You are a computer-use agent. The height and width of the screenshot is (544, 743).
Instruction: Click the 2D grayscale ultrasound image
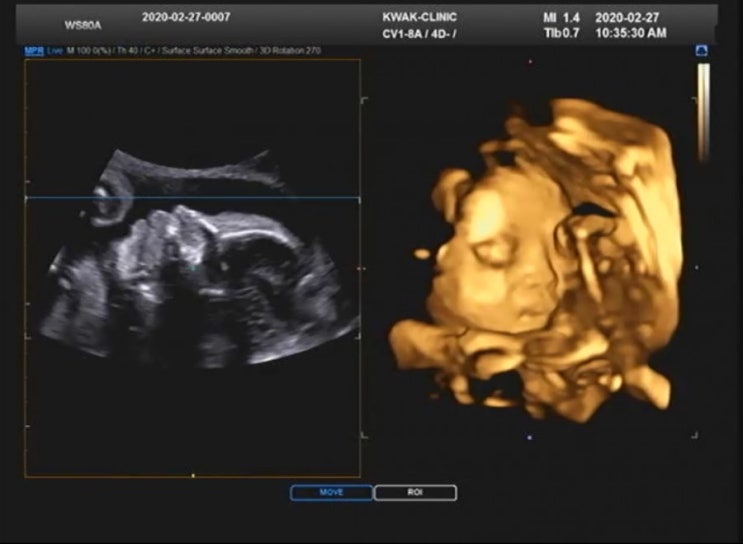[x=199, y=261]
